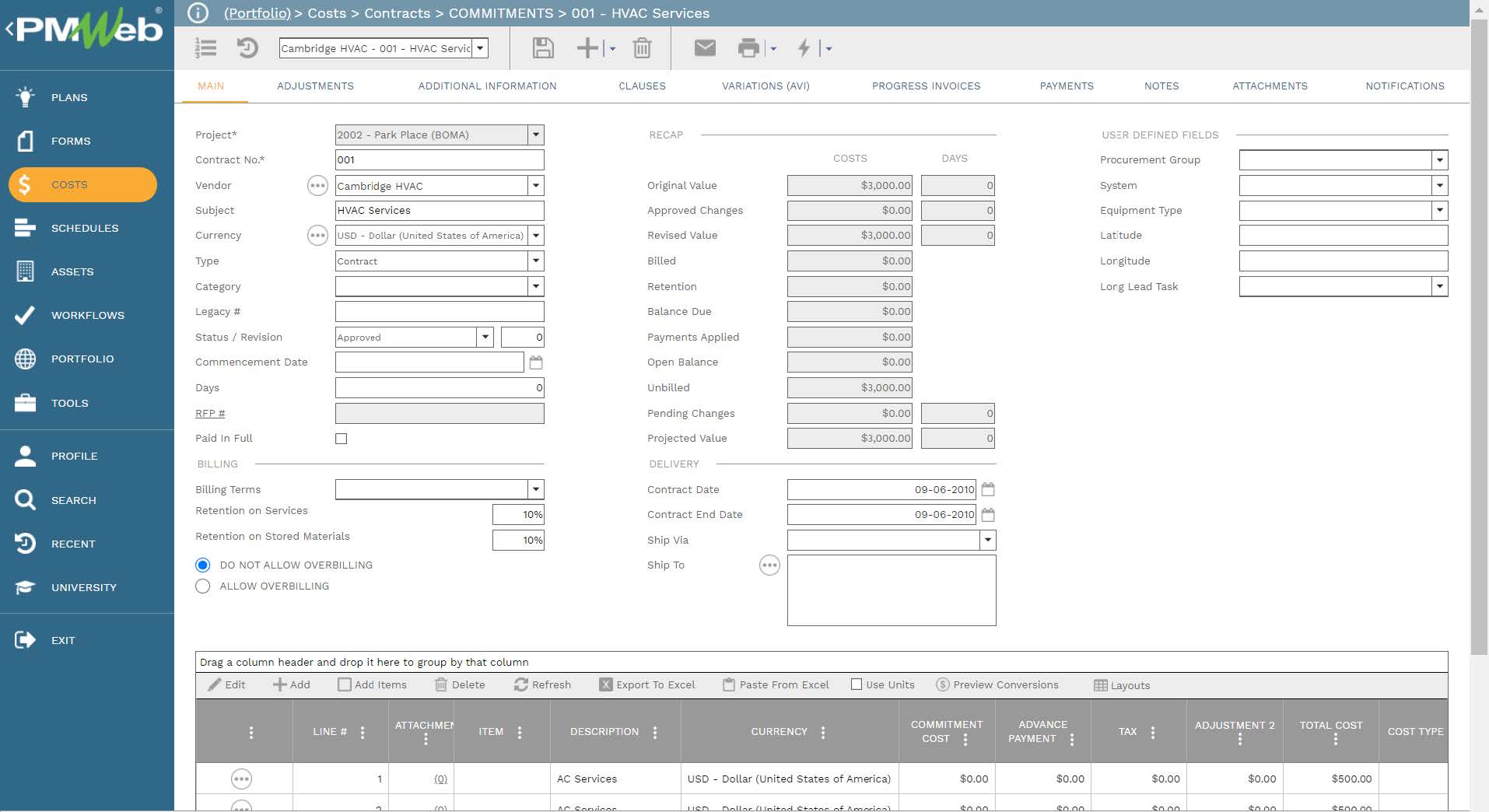1489x812 pixels.
Task: Expand the Category dropdown
Action: (536, 286)
